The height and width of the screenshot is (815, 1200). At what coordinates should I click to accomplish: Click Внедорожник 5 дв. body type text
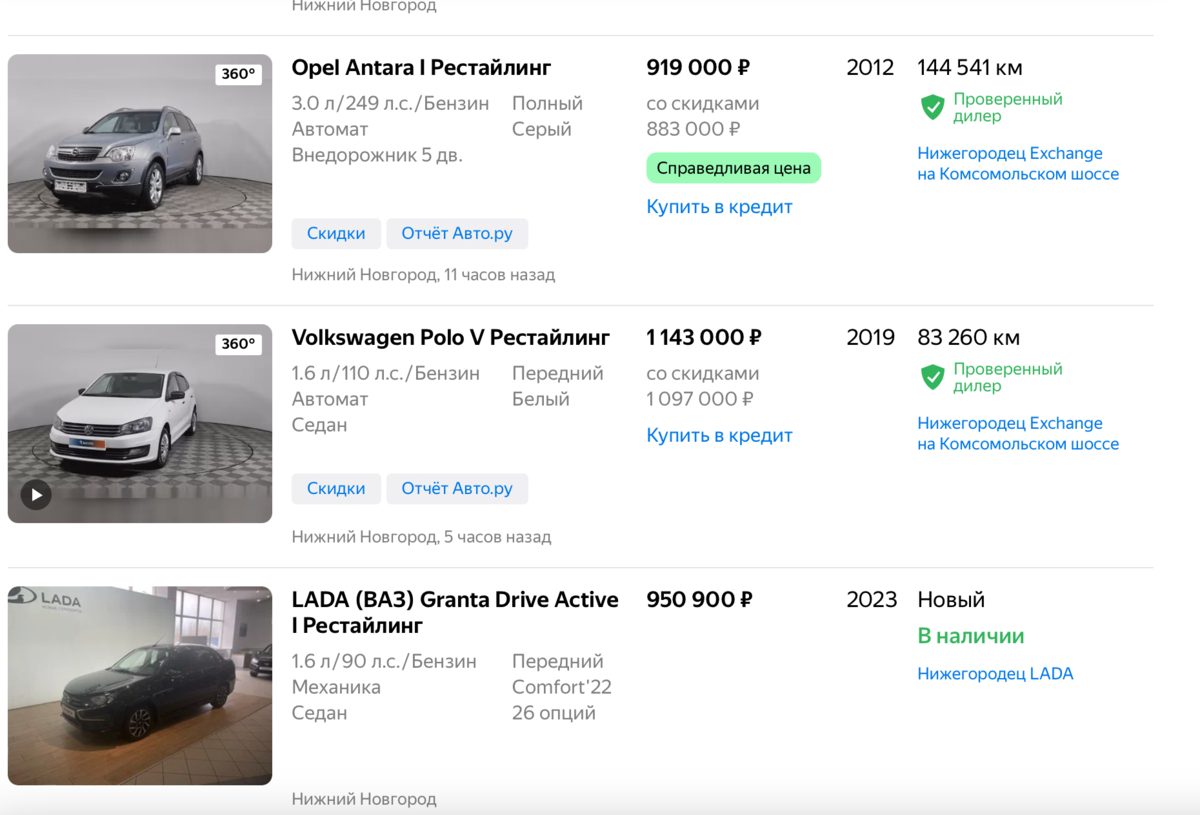377,155
